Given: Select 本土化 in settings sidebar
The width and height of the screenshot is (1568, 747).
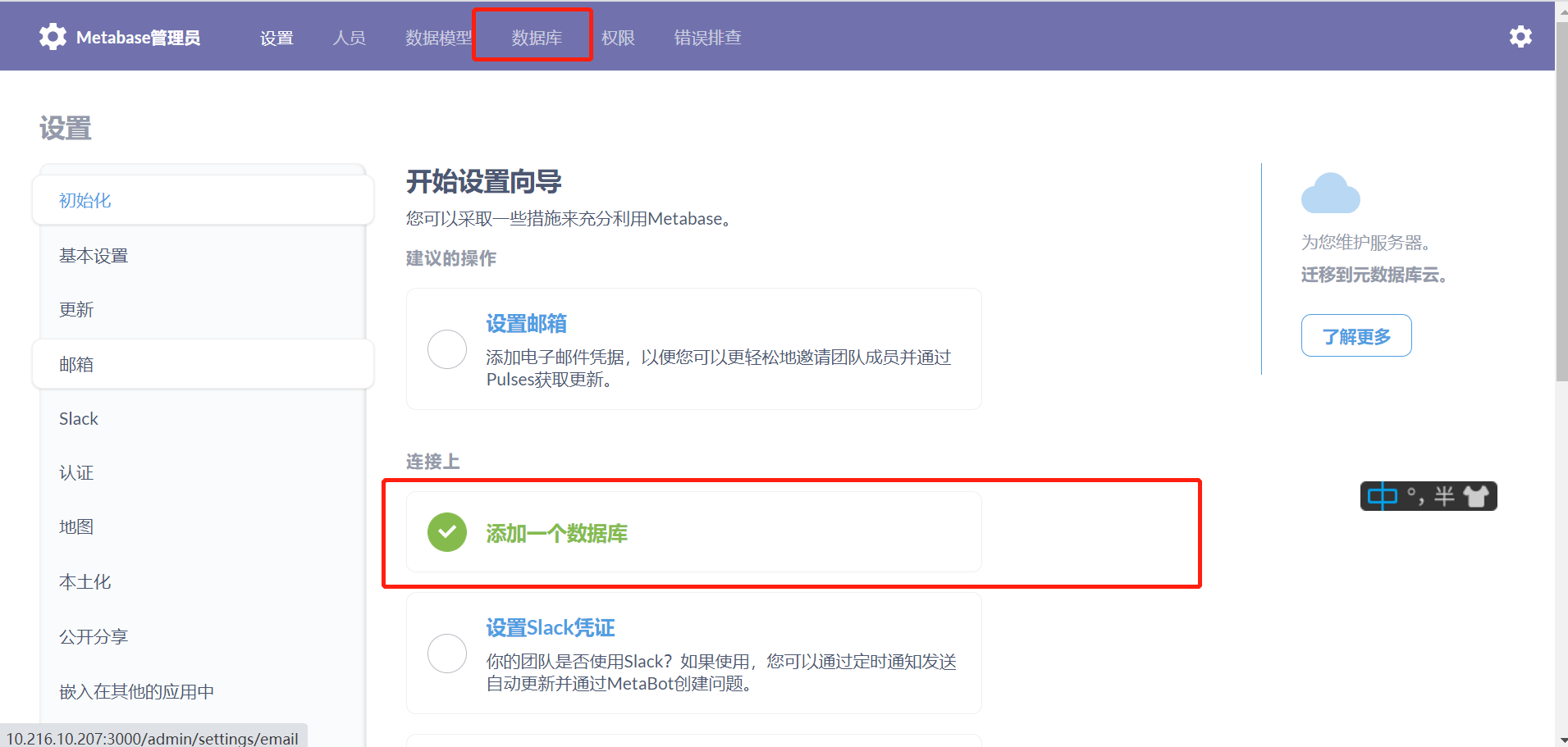Looking at the screenshot, I should [203, 582].
